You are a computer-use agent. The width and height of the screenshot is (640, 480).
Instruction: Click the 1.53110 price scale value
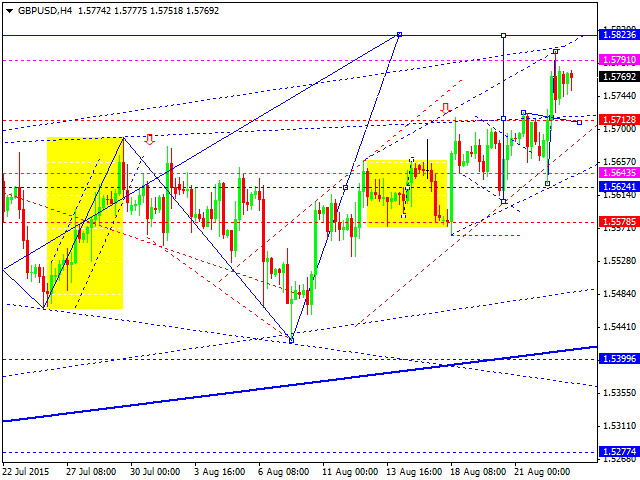pos(620,426)
